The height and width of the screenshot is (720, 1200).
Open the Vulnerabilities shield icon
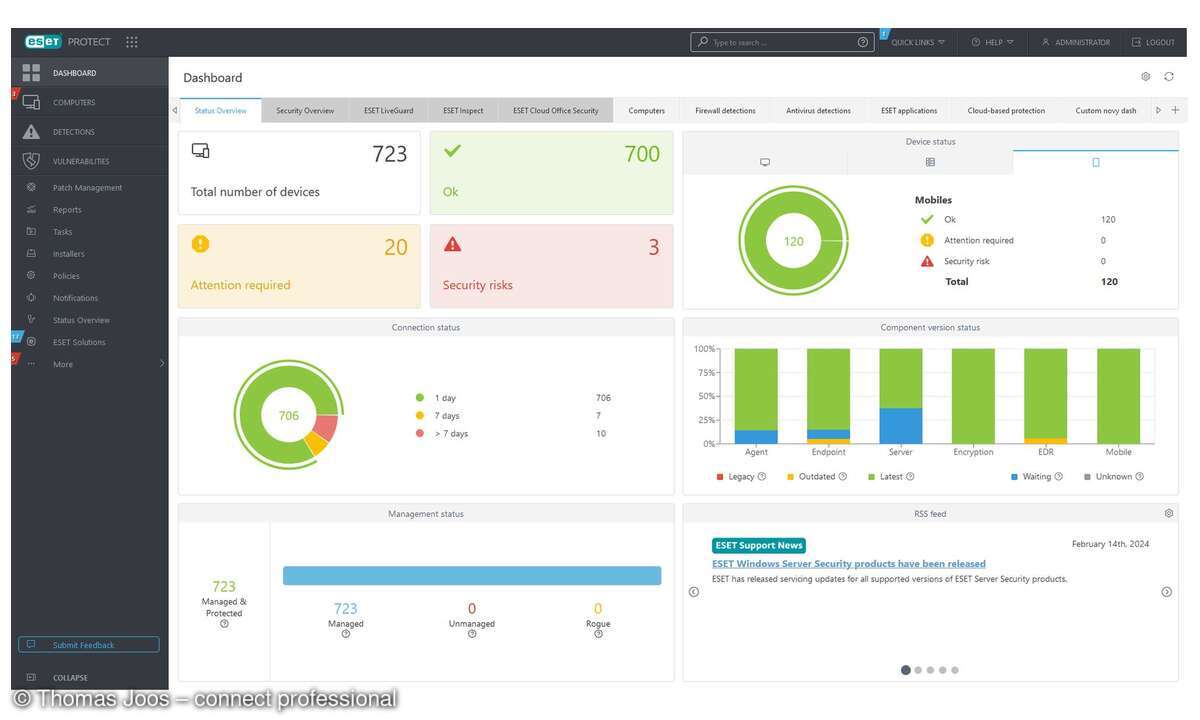coord(33,160)
